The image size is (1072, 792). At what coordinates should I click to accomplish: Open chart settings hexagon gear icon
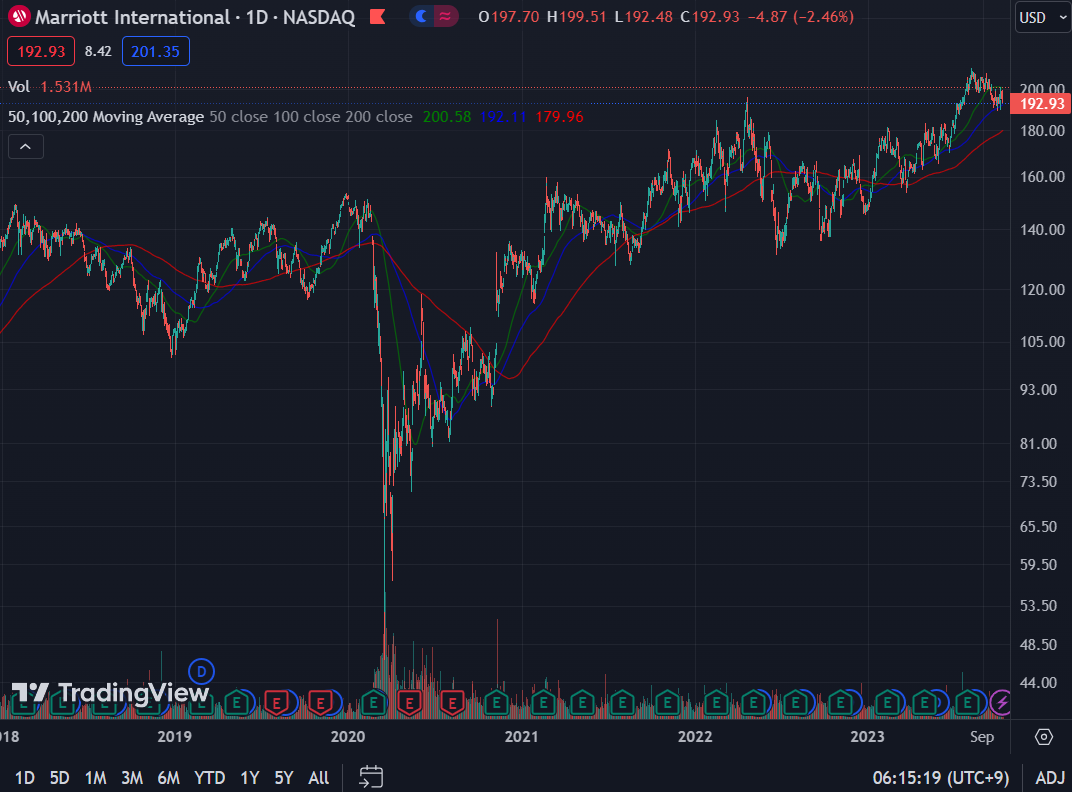click(x=1043, y=737)
